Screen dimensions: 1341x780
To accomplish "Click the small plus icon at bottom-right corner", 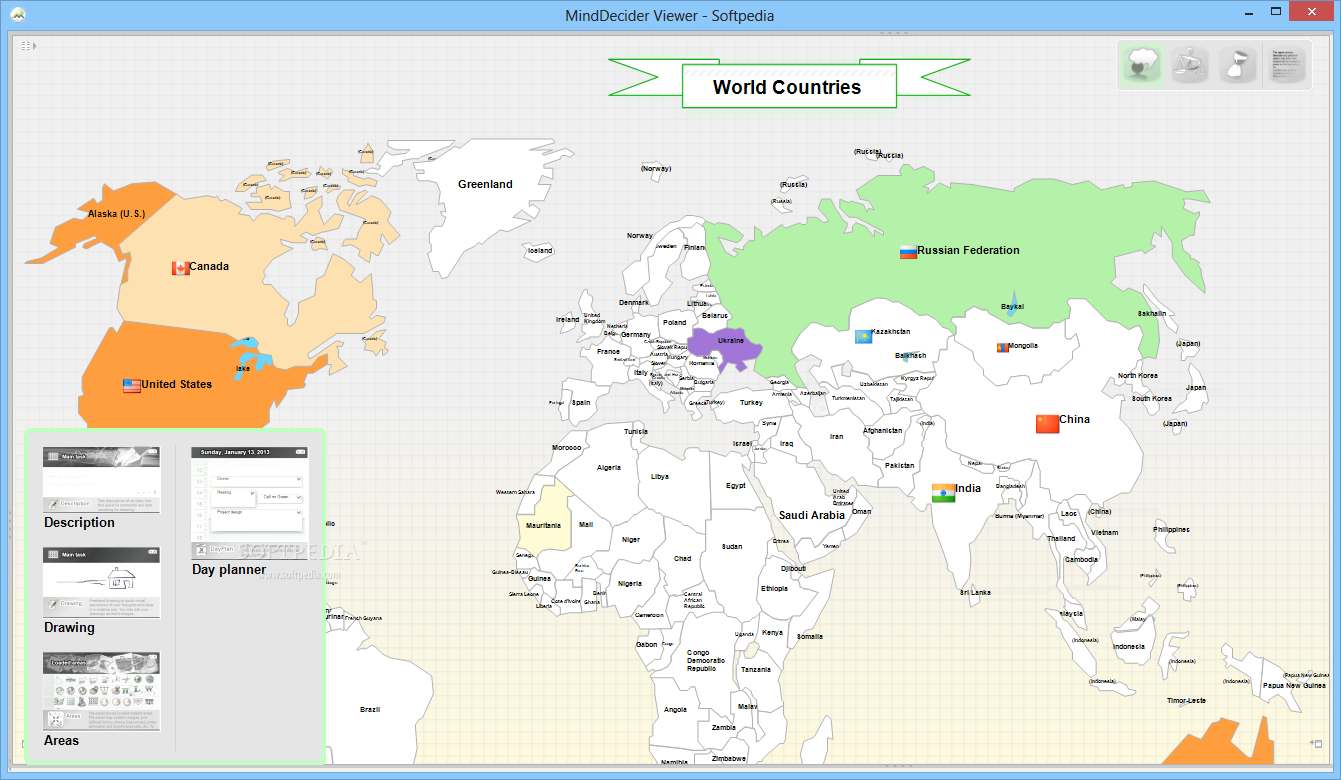I will pos(1317,743).
